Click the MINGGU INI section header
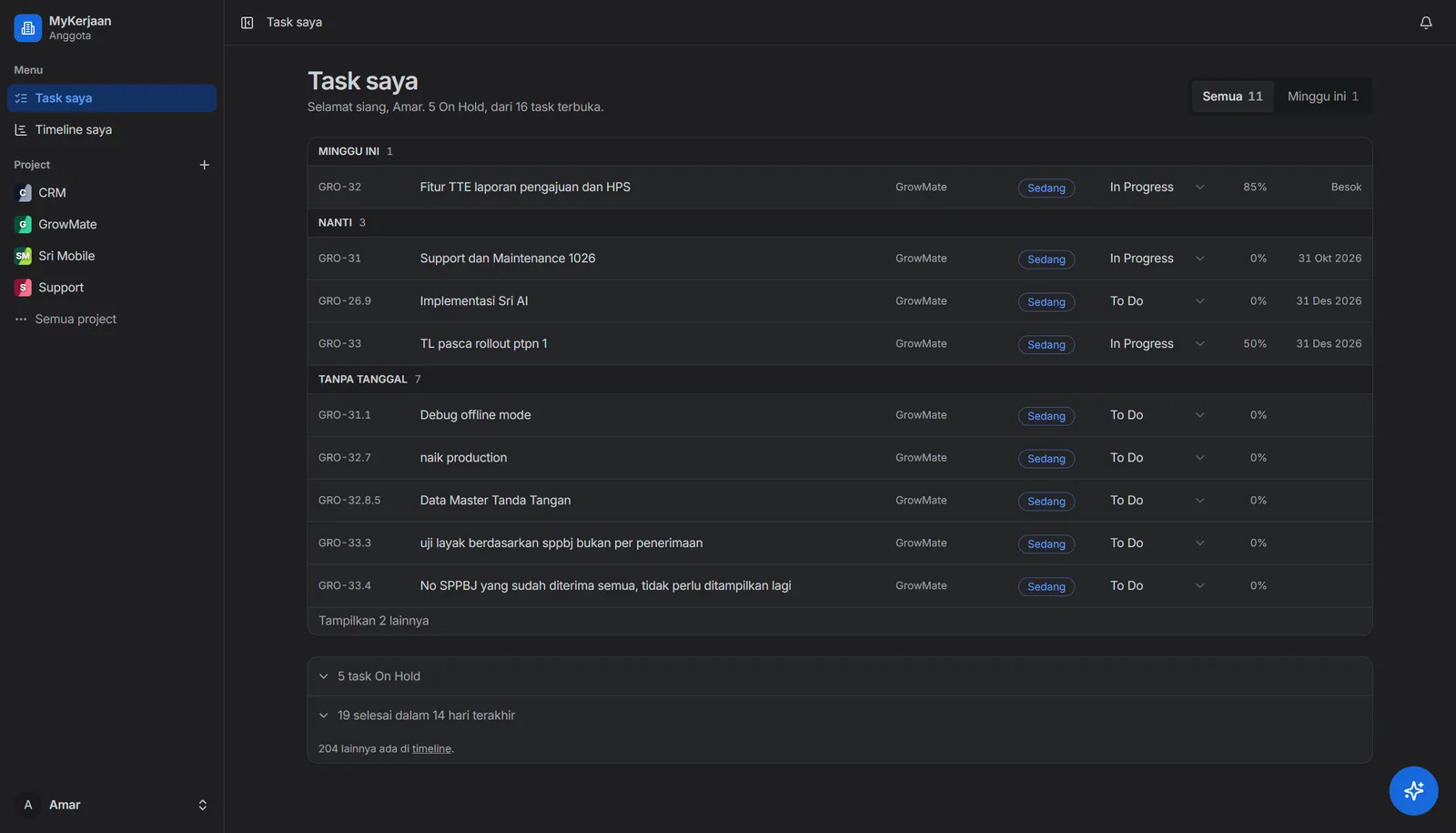This screenshot has height=833, width=1456. [x=840, y=151]
